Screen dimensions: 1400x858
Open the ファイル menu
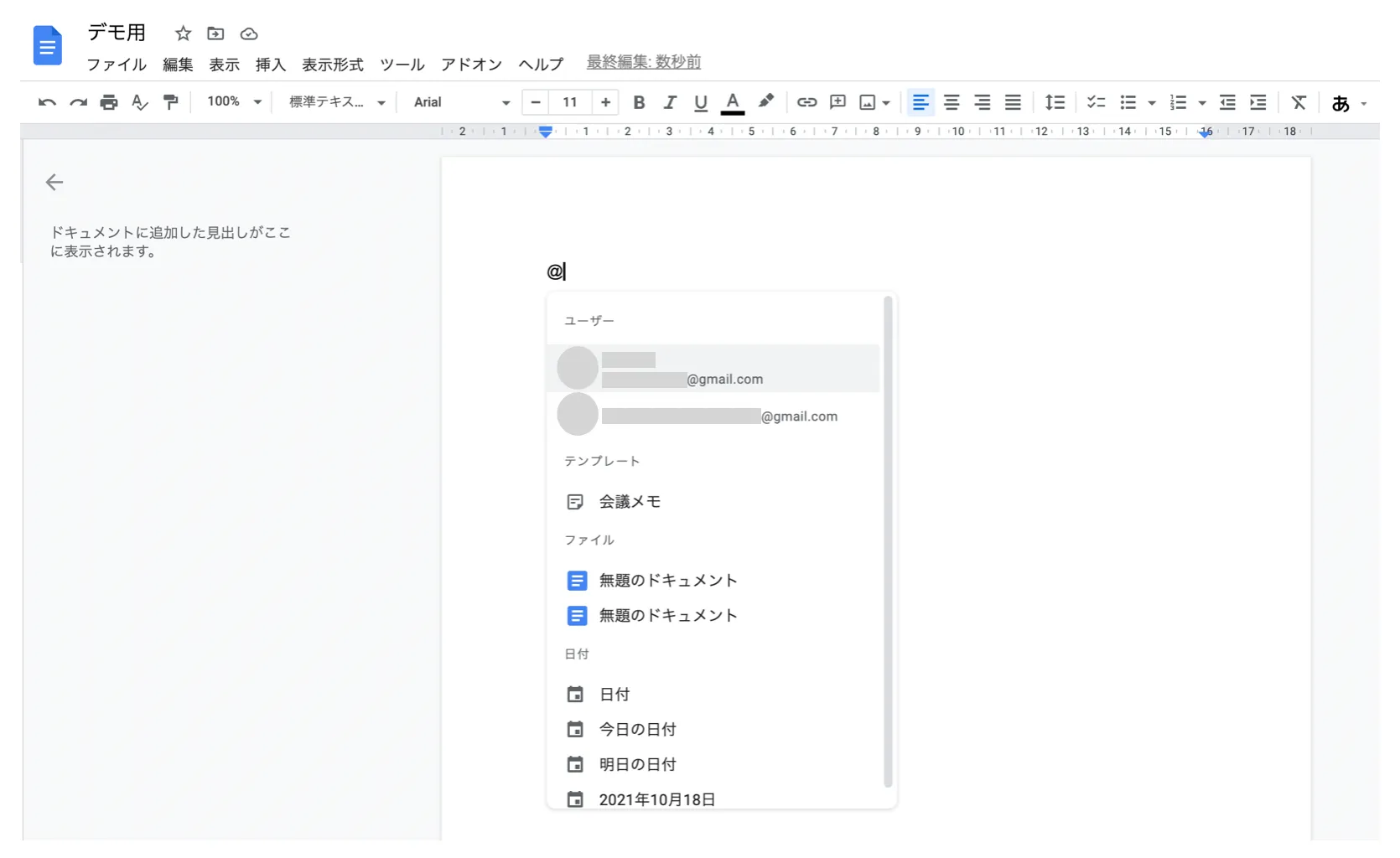[117, 65]
